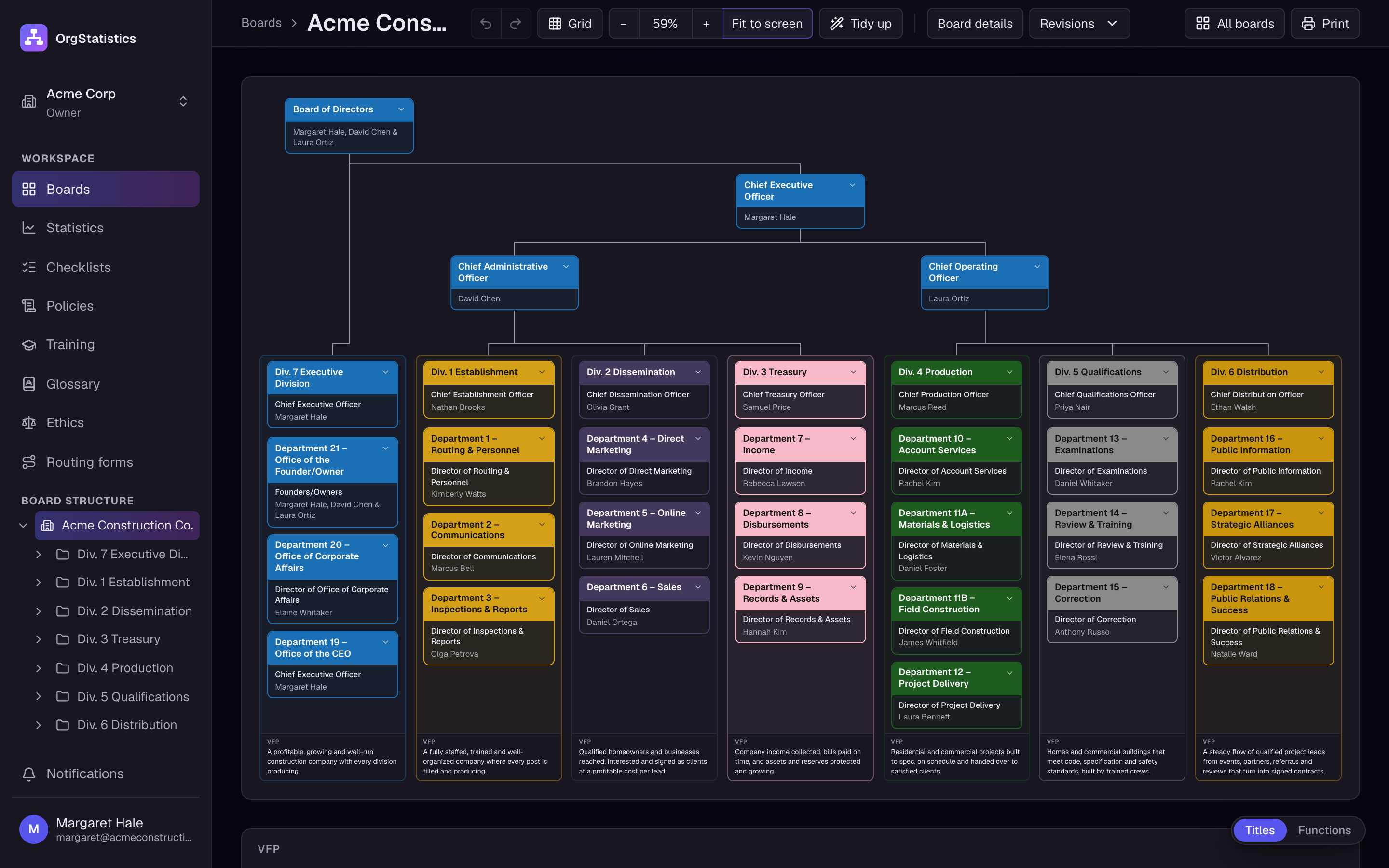Expand the Div. 3 Treasury tree folder
This screenshot has width=1389, height=868.
click(x=39, y=639)
